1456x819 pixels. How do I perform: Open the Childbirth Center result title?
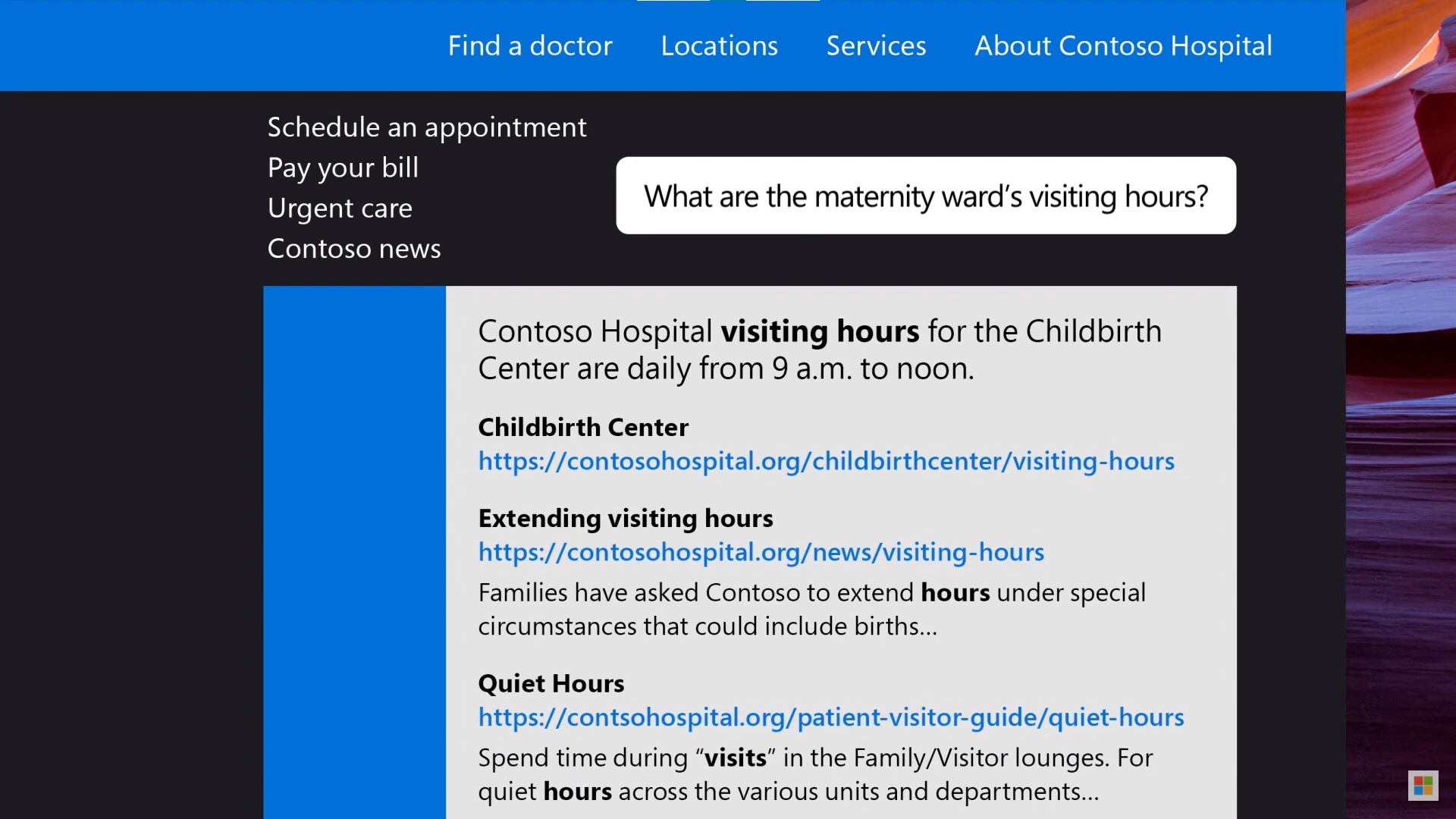[583, 428]
